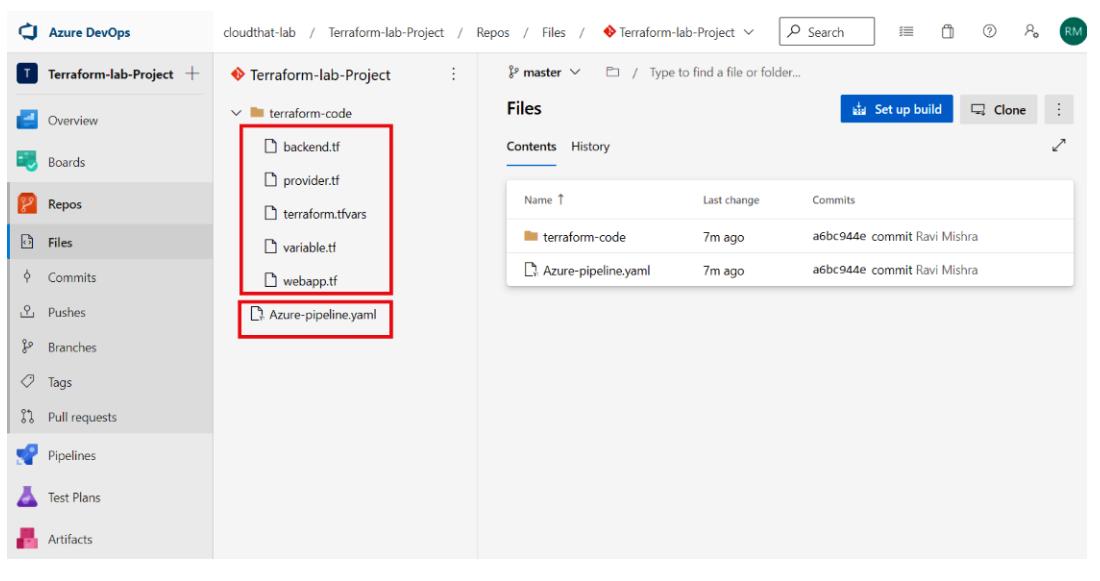
Task: Click the Azure DevOps logo icon
Action: (27, 32)
